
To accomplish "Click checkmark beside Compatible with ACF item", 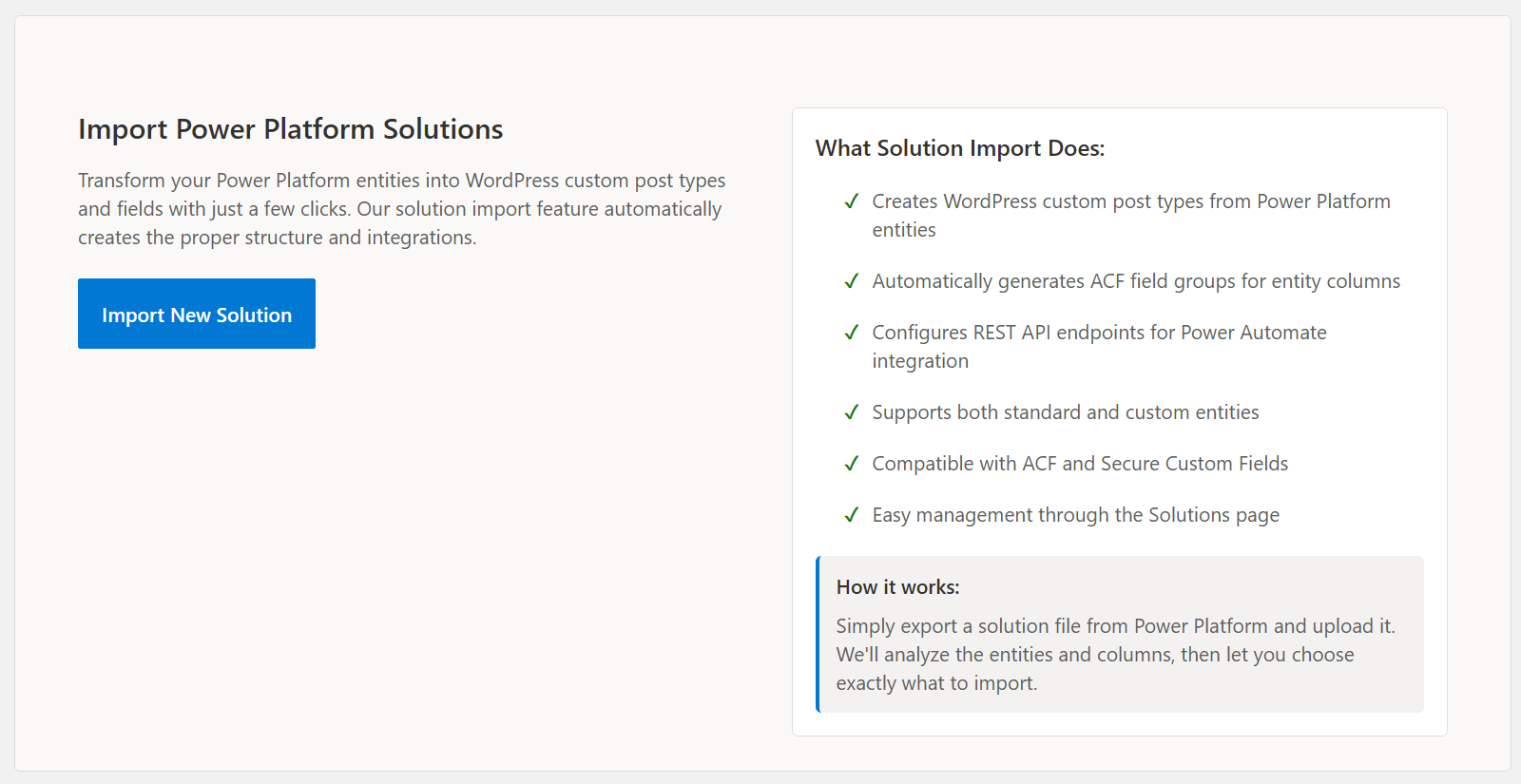I will coord(852,464).
